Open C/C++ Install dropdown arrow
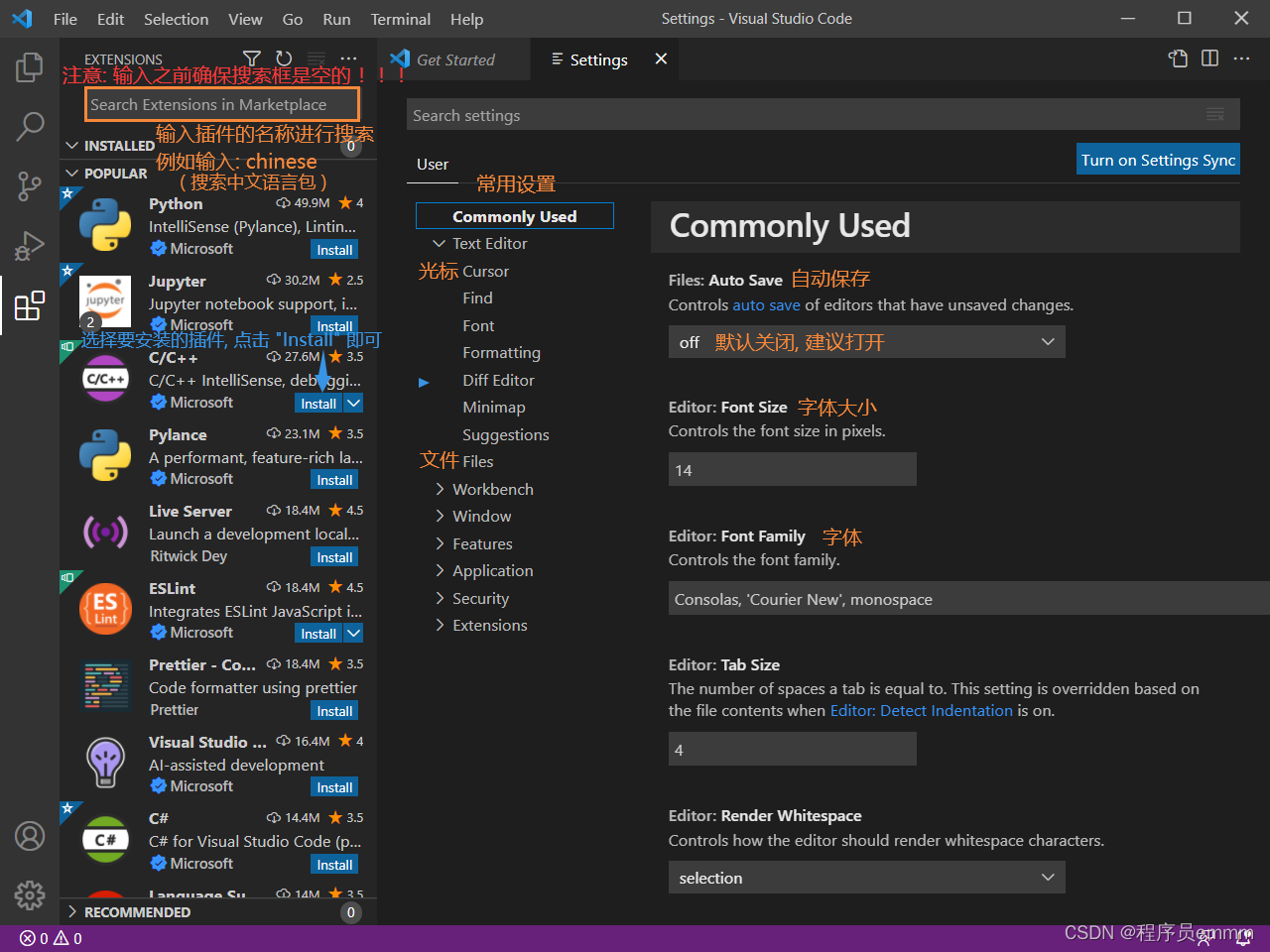 353,403
